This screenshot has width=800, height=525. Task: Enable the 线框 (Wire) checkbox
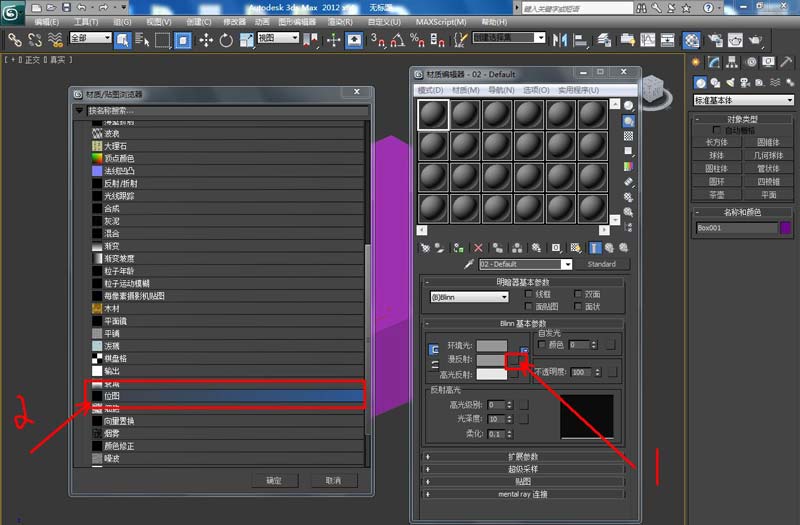(528, 294)
